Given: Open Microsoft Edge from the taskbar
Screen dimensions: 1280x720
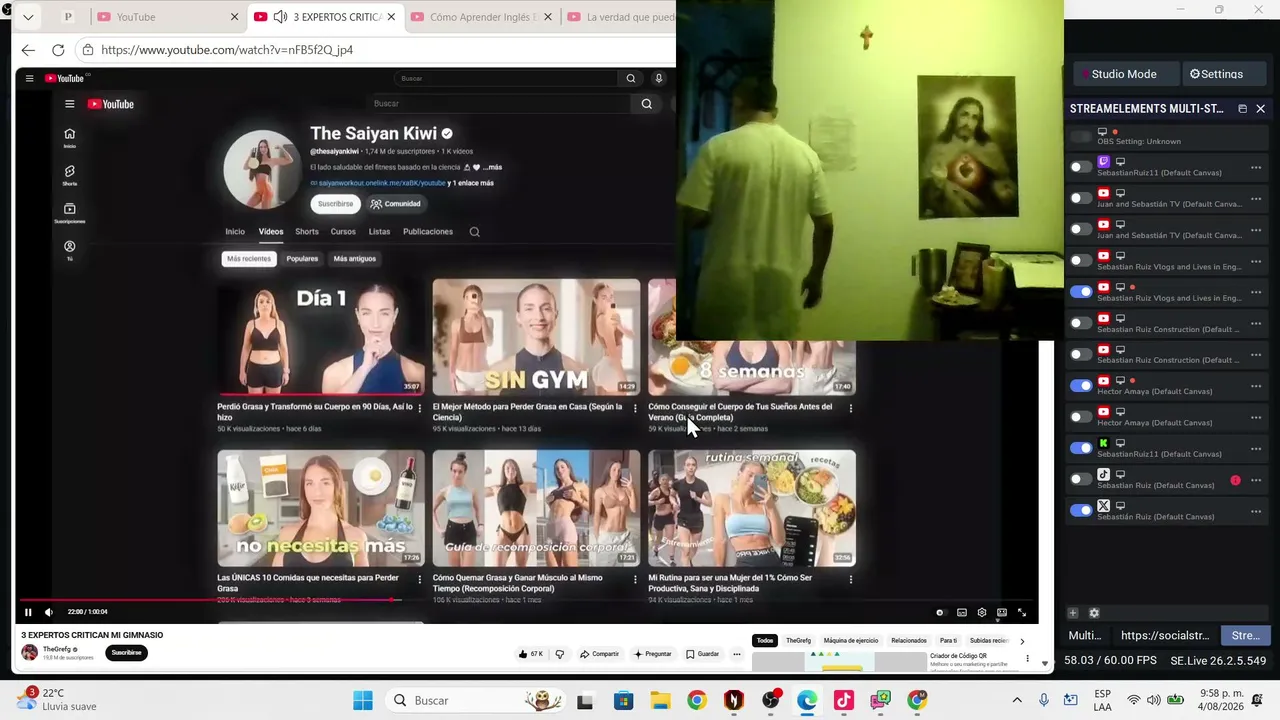Looking at the screenshot, I should [x=807, y=700].
